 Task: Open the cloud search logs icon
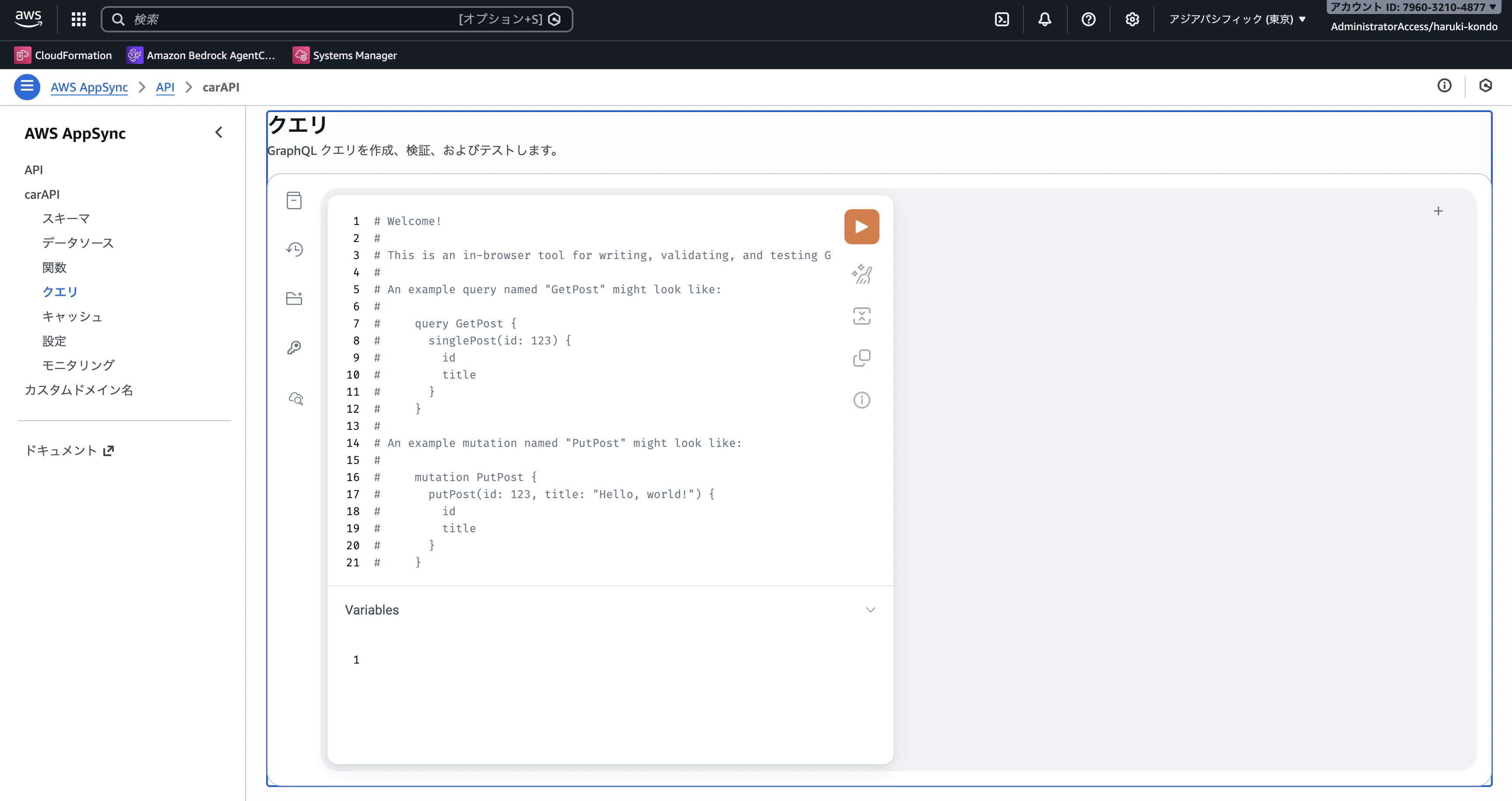(x=296, y=399)
